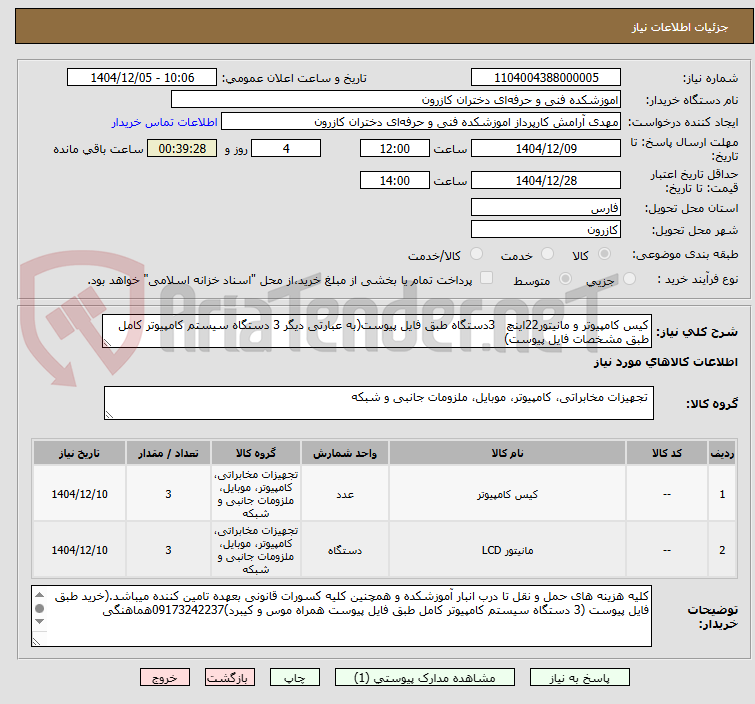Viewport: 755px width, 704px height.
Task: Choose 'متوسط' purchase process radio
Action: pos(565,279)
